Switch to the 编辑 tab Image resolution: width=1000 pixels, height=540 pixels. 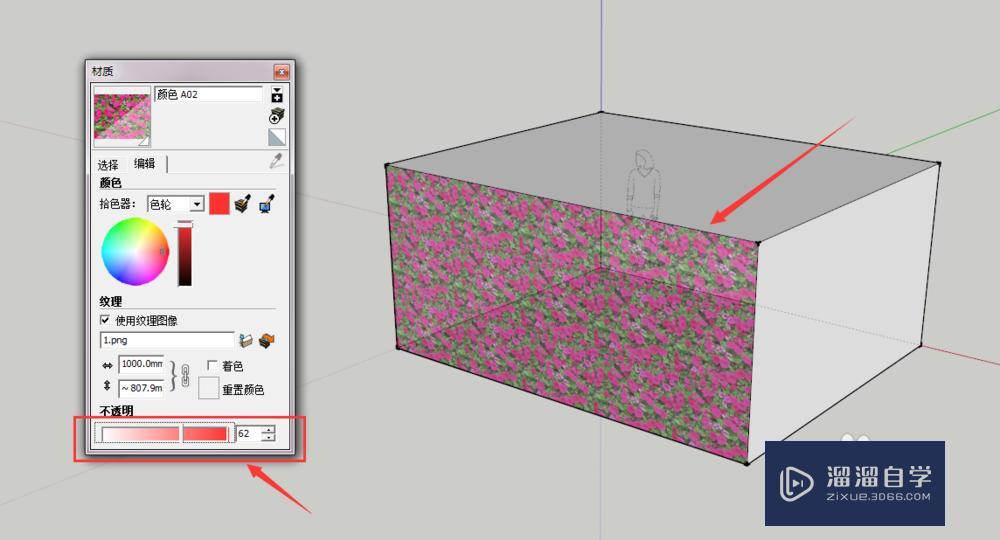[x=145, y=164]
